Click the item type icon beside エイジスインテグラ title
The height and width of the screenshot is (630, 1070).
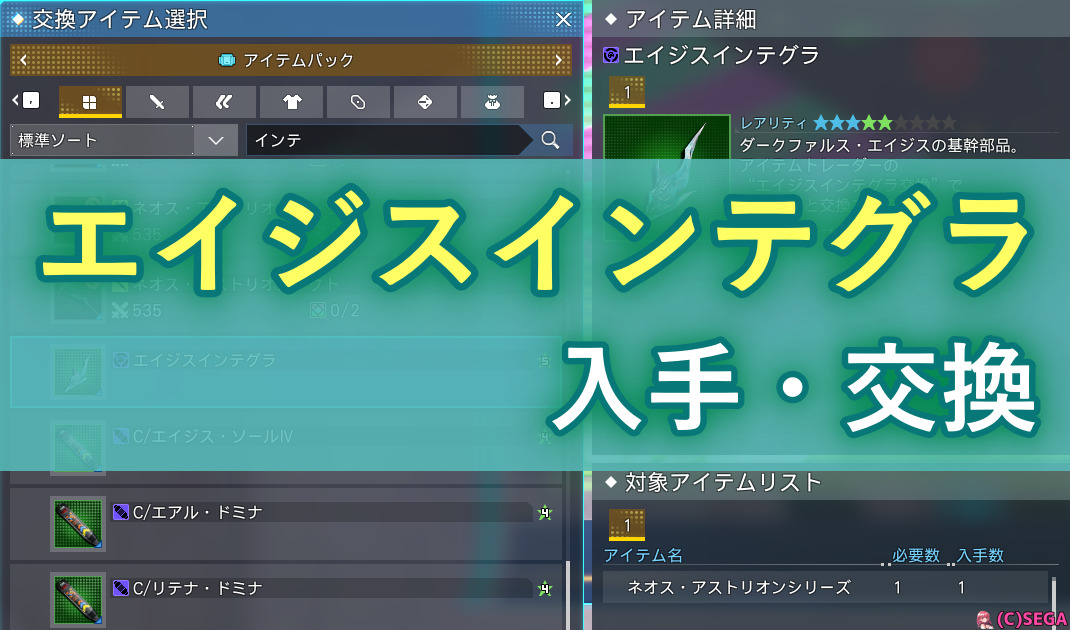click(x=611, y=55)
